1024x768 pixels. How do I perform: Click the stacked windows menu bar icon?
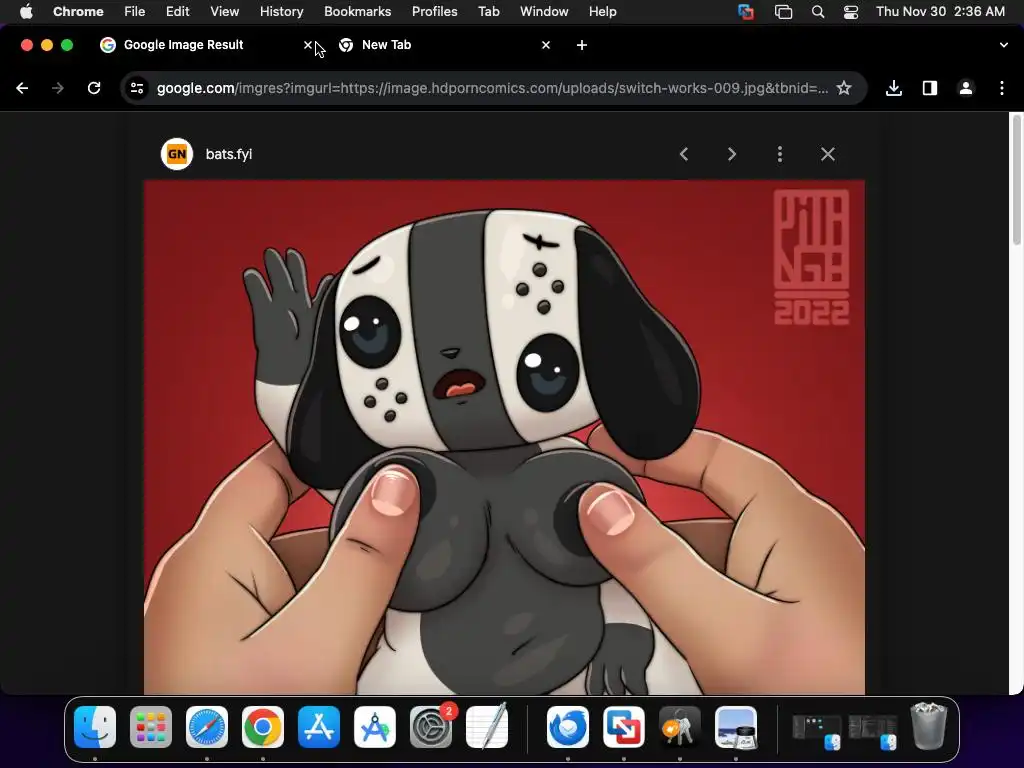(783, 12)
